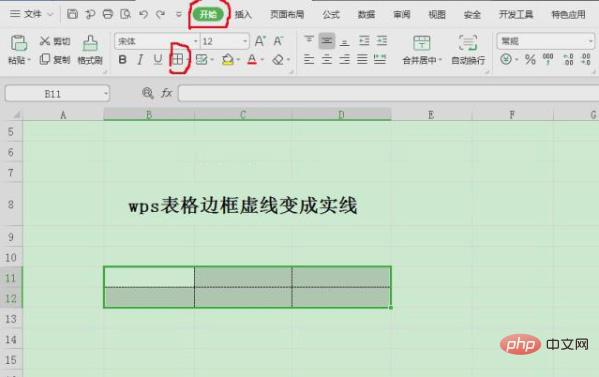Click the decrease indent icon
Screen dimensions: 599x377
point(364,40)
